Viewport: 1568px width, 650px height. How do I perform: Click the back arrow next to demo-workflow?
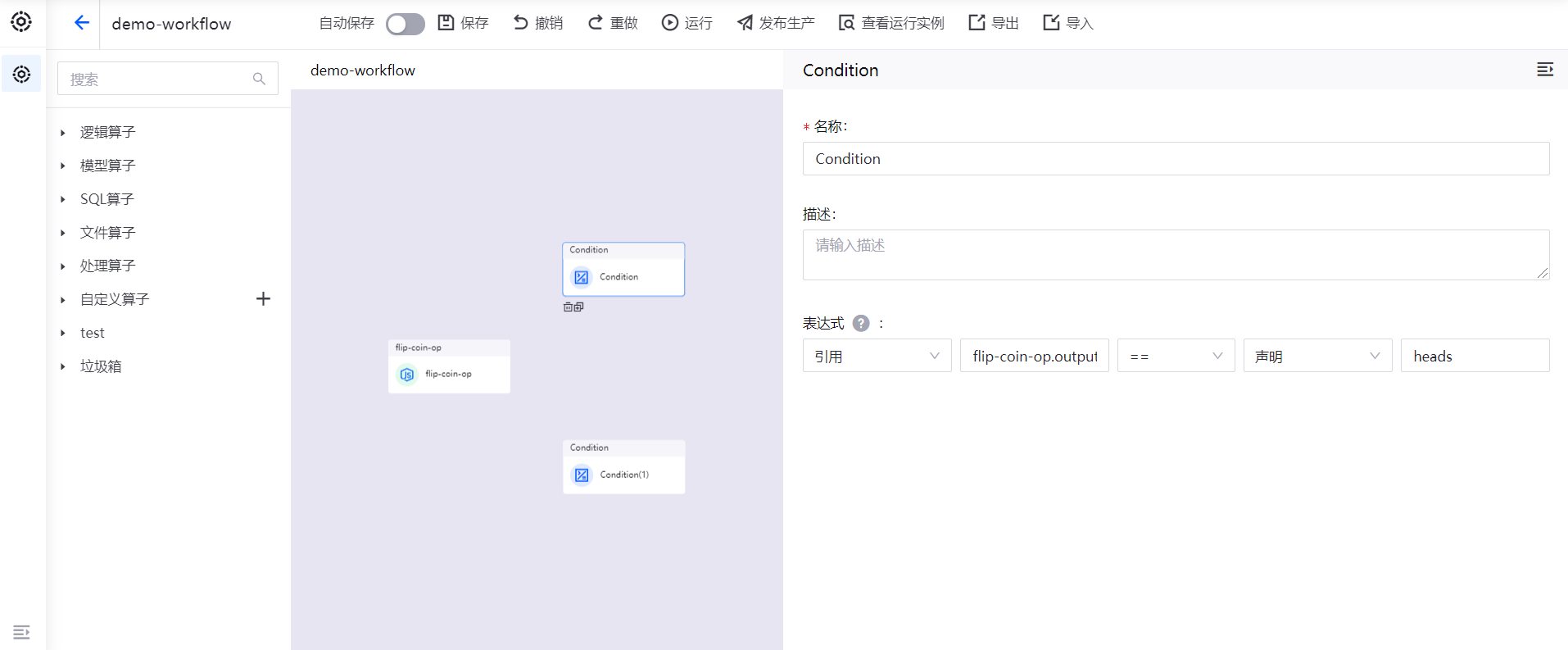coord(81,23)
